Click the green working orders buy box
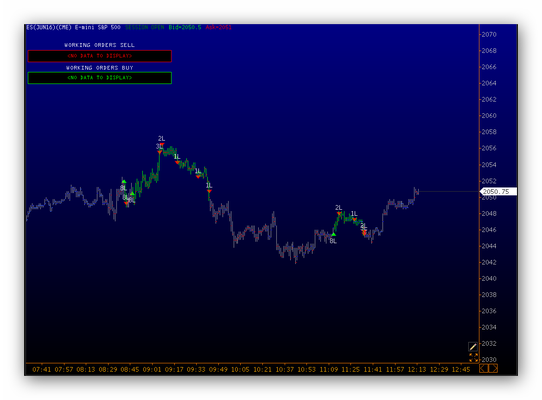The image size is (542, 400). click(100, 78)
